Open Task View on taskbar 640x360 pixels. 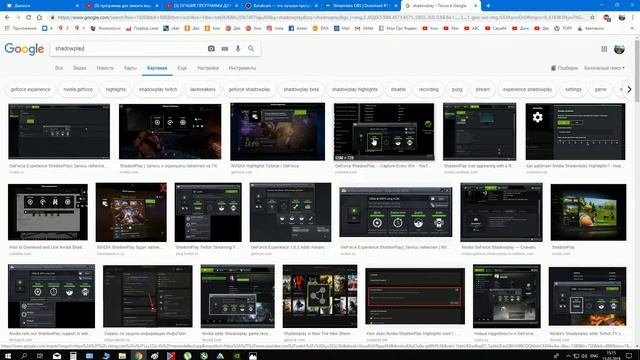click(40, 356)
